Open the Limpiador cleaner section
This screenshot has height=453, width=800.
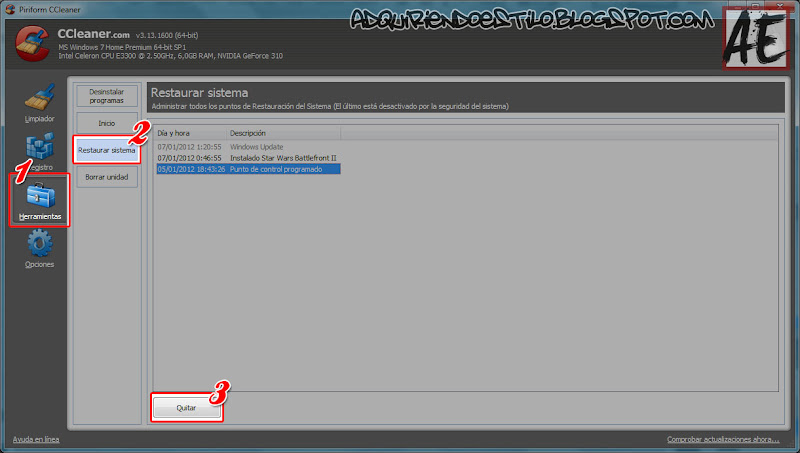tap(39, 104)
